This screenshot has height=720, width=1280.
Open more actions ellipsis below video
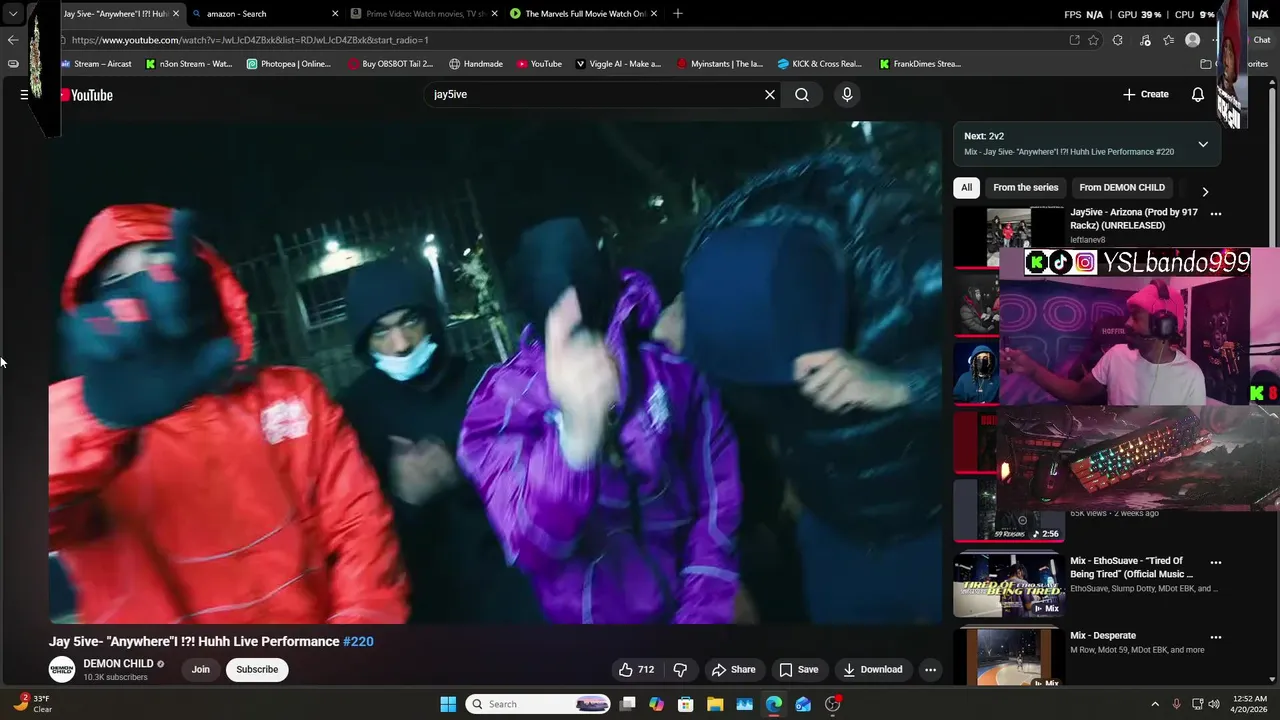pos(930,670)
